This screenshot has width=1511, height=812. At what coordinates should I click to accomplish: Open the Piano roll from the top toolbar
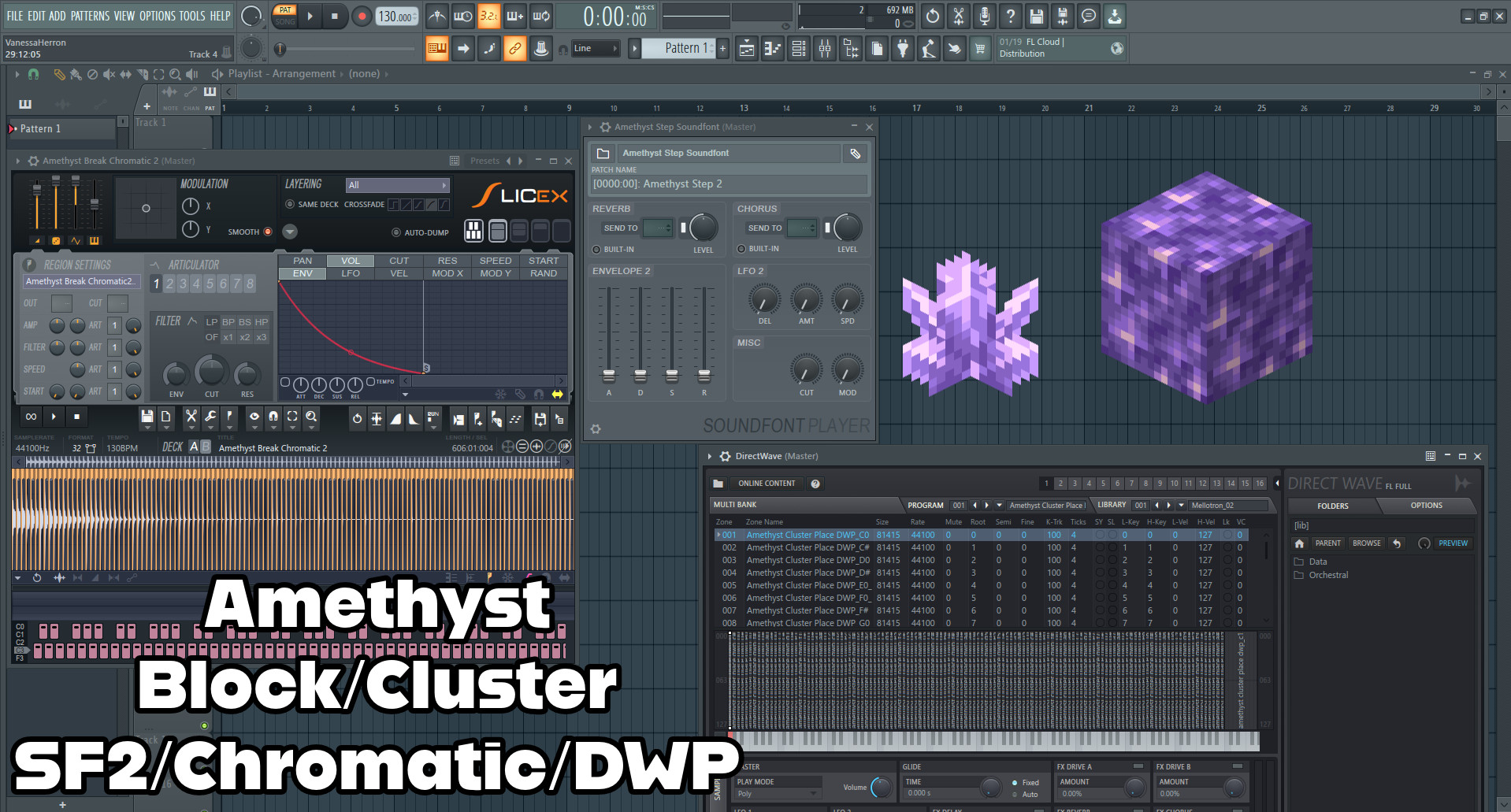pyautogui.click(x=773, y=49)
